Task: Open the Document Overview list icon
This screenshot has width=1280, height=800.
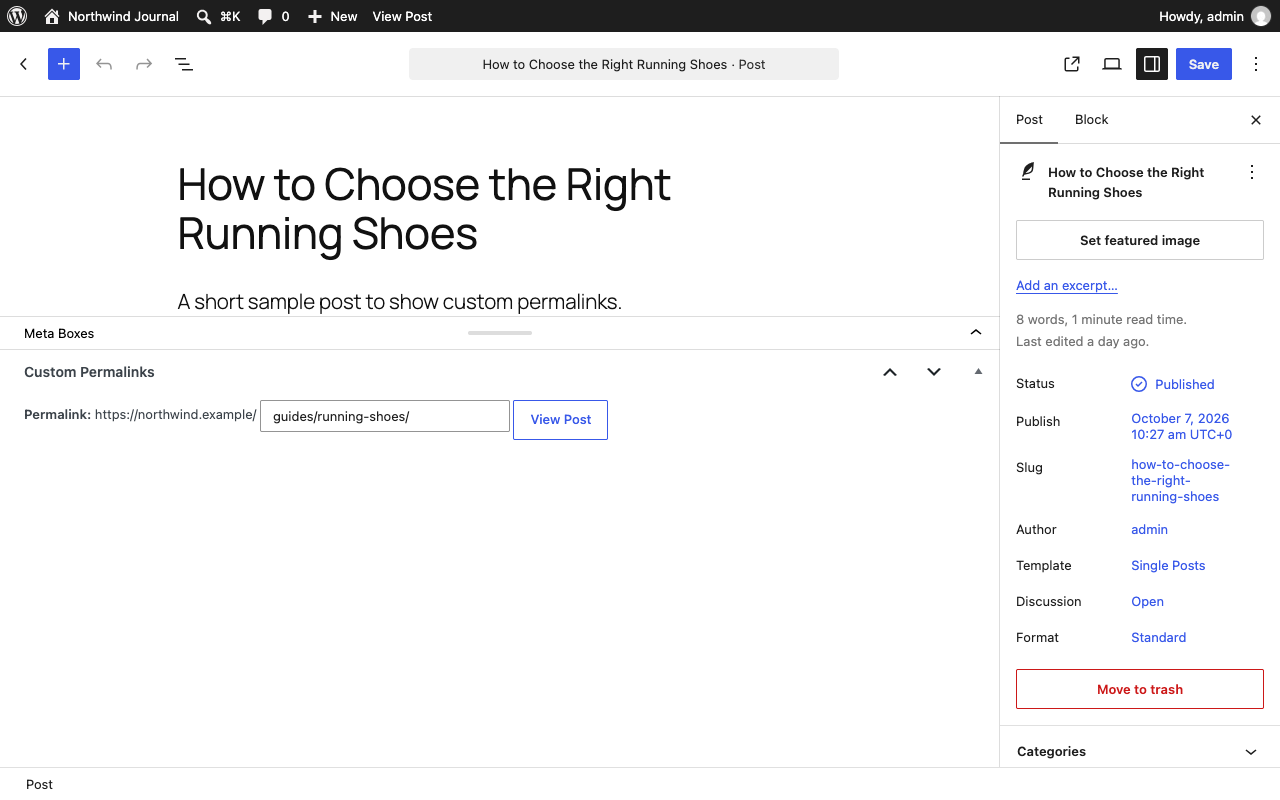Action: pyautogui.click(x=184, y=64)
